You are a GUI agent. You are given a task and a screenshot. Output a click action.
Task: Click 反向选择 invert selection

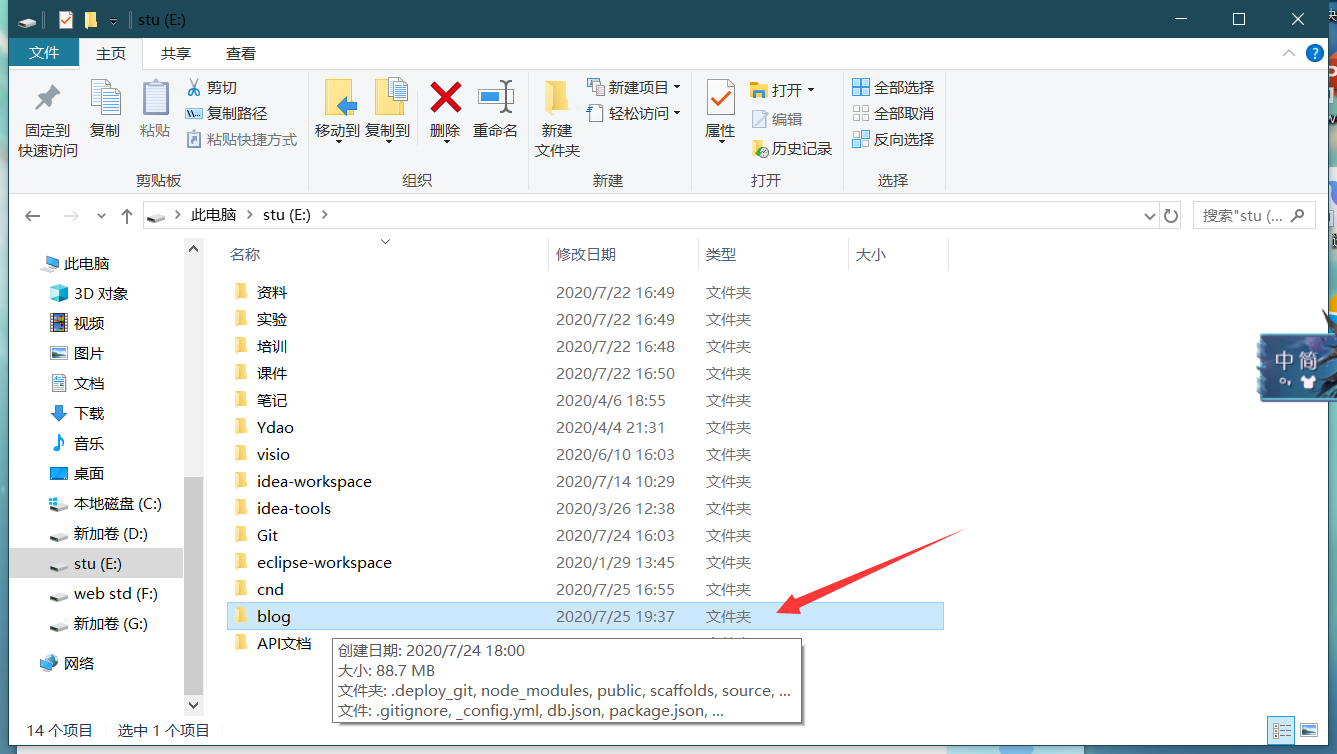(x=893, y=140)
